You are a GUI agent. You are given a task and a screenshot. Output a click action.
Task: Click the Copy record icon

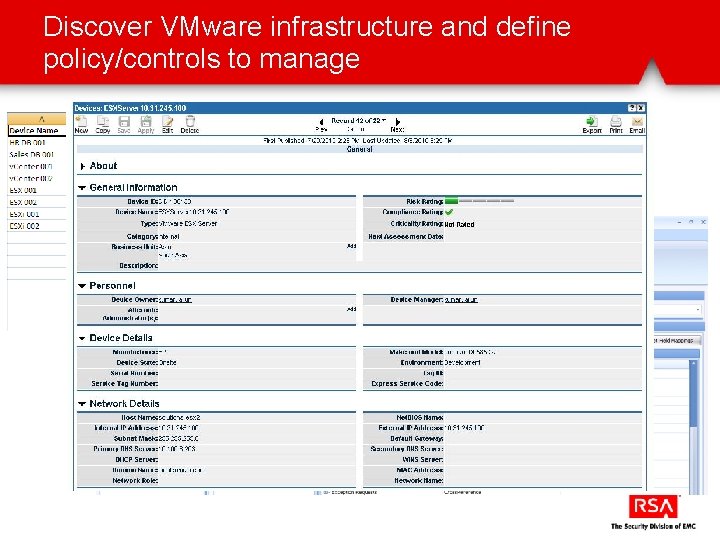coord(102,122)
